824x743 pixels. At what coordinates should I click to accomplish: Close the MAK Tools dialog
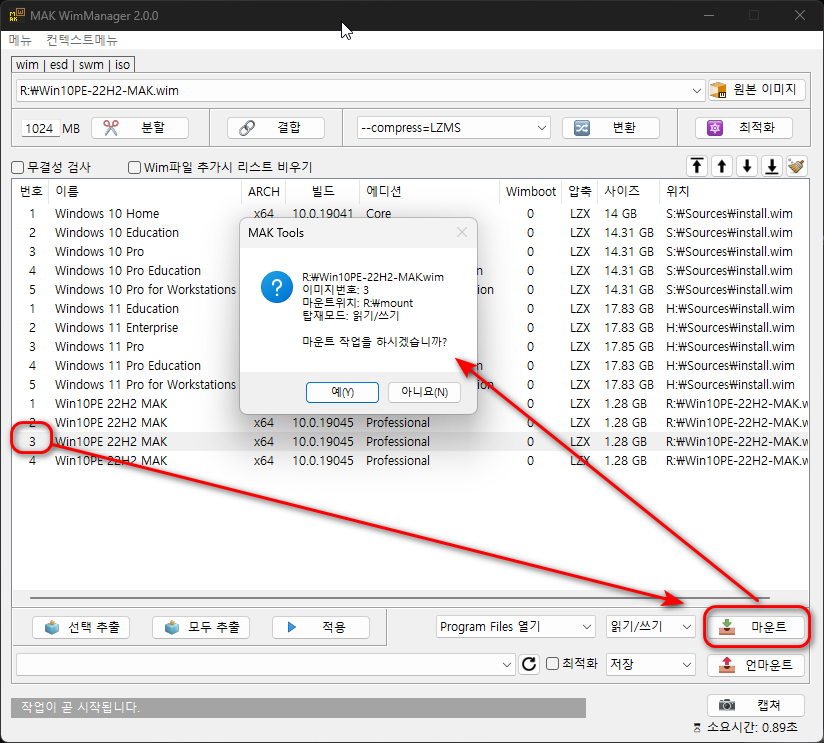462,232
